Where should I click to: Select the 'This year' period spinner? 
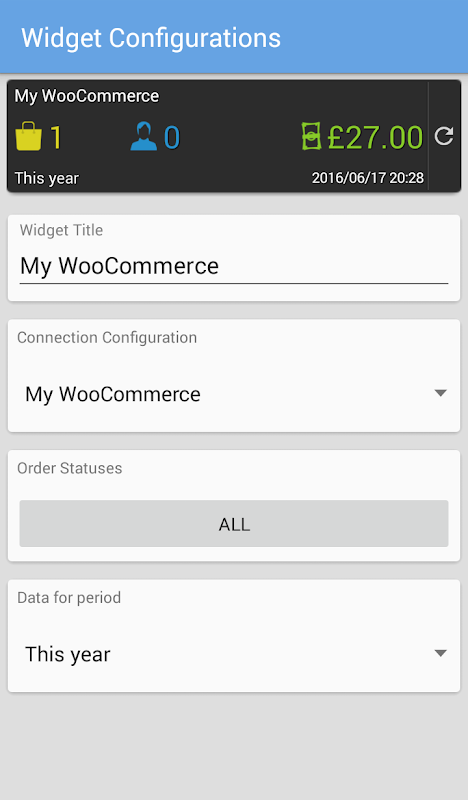point(234,654)
